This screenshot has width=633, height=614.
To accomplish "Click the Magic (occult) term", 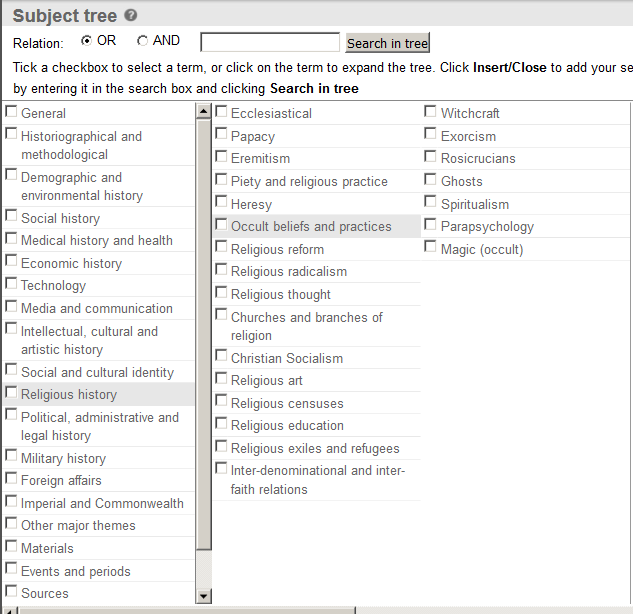I will pos(482,249).
